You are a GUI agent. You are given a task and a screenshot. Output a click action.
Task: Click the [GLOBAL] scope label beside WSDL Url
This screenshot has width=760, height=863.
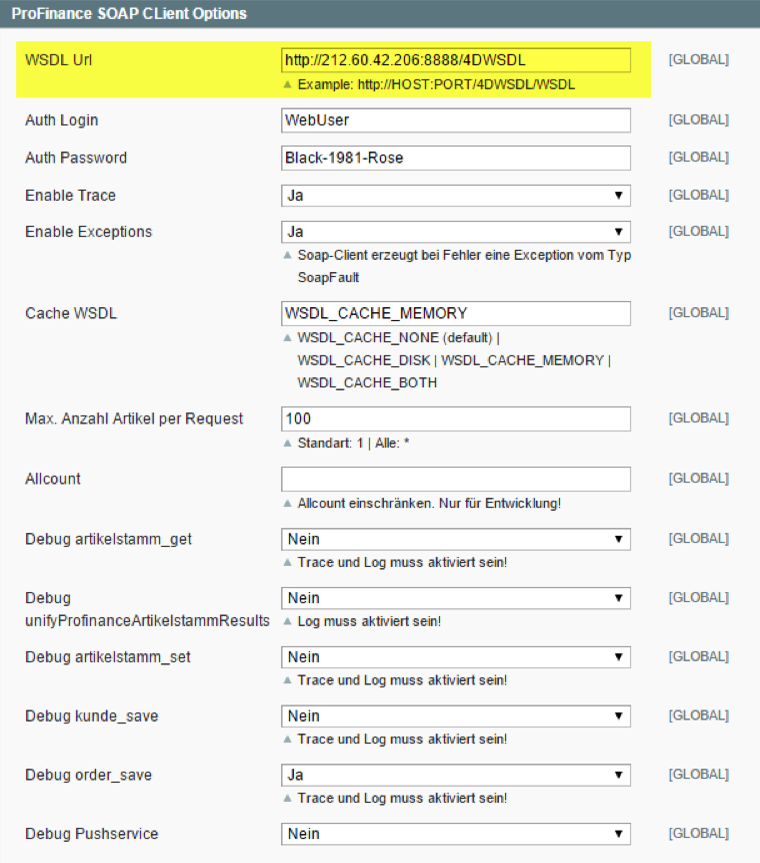tap(698, 60)
